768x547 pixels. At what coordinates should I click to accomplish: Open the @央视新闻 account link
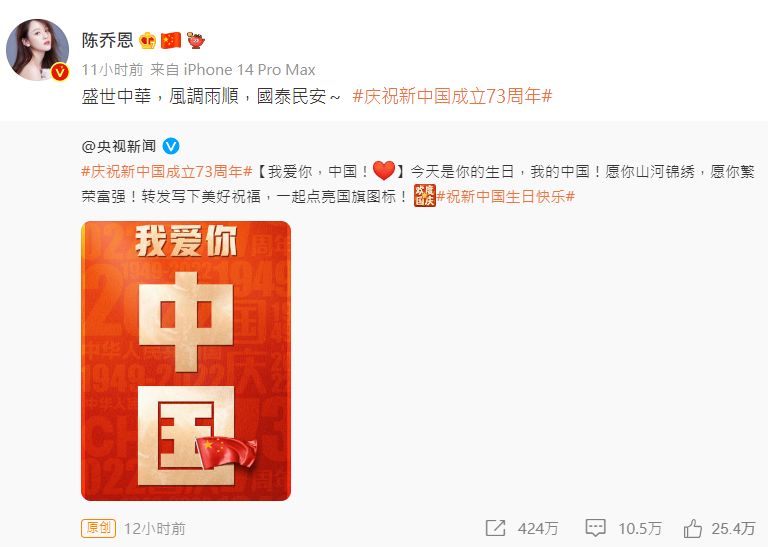click(x=119, y=146)
